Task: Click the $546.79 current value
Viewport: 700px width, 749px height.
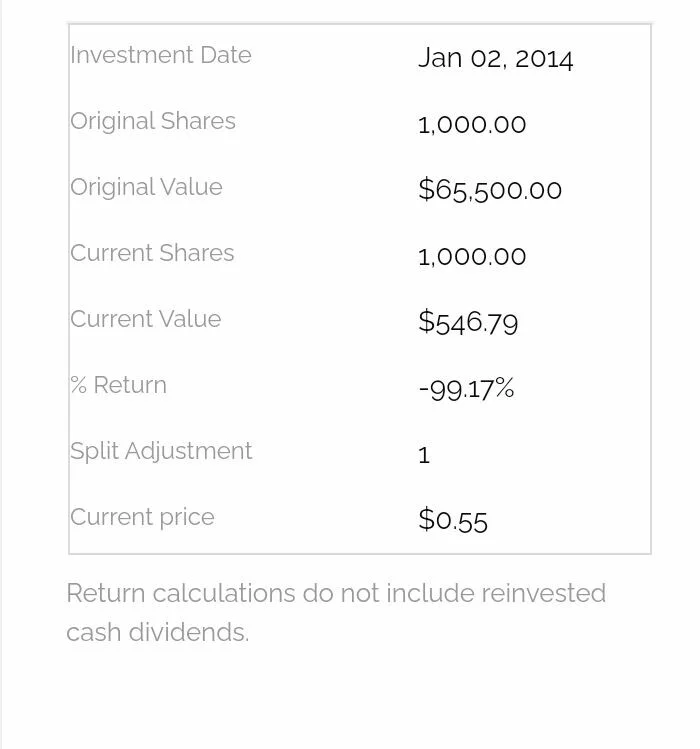Action: tap(468, 322)
